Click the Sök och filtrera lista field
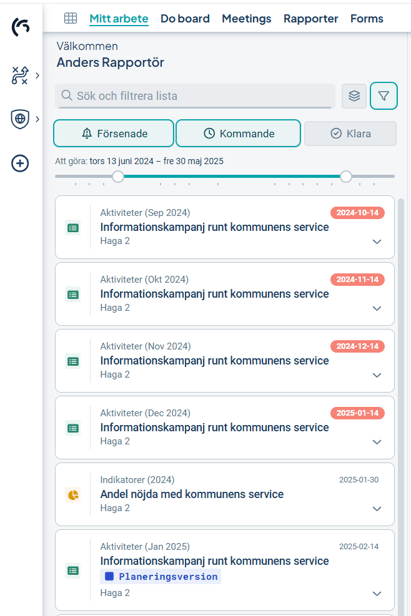 pos(195,96)
